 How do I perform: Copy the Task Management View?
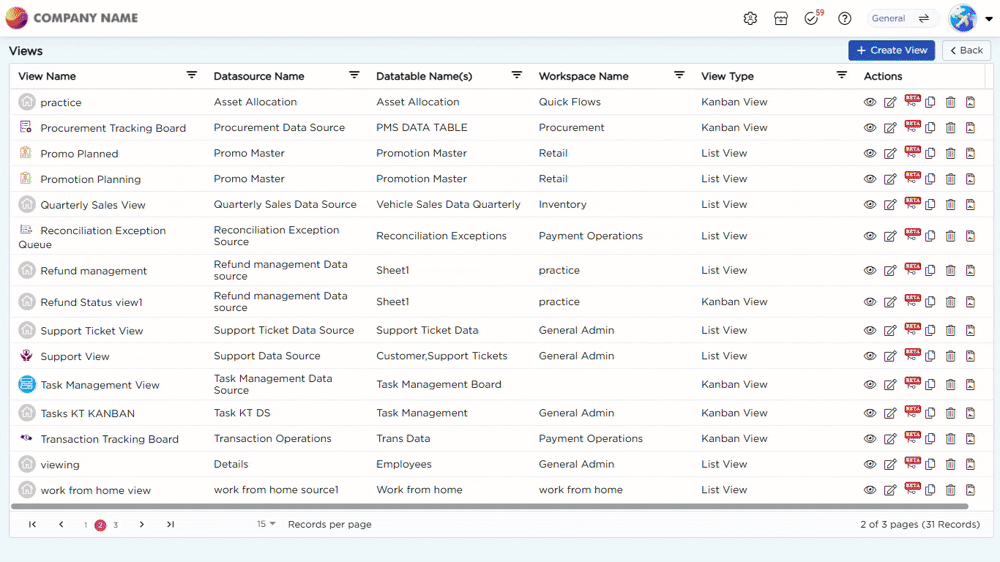coord(930,385)
